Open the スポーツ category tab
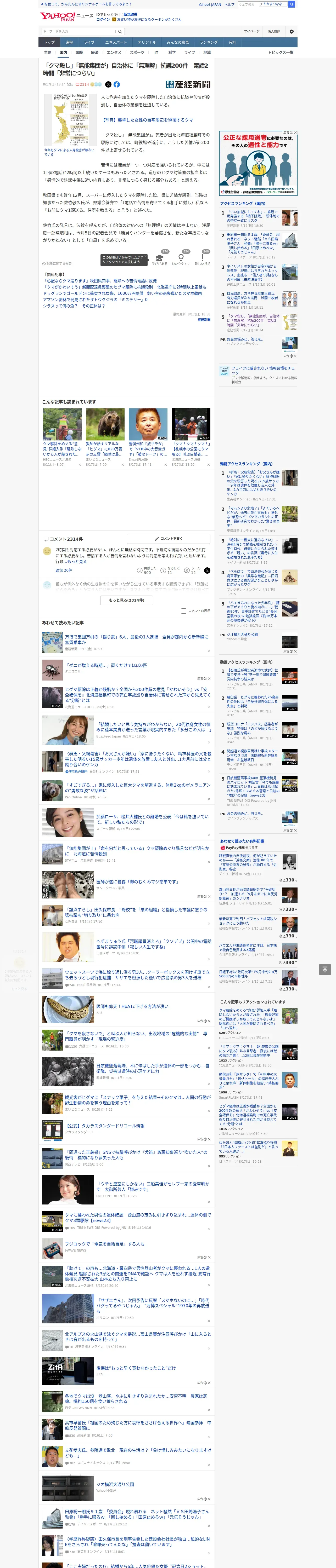336x1568 pixels. coord(137,52)
